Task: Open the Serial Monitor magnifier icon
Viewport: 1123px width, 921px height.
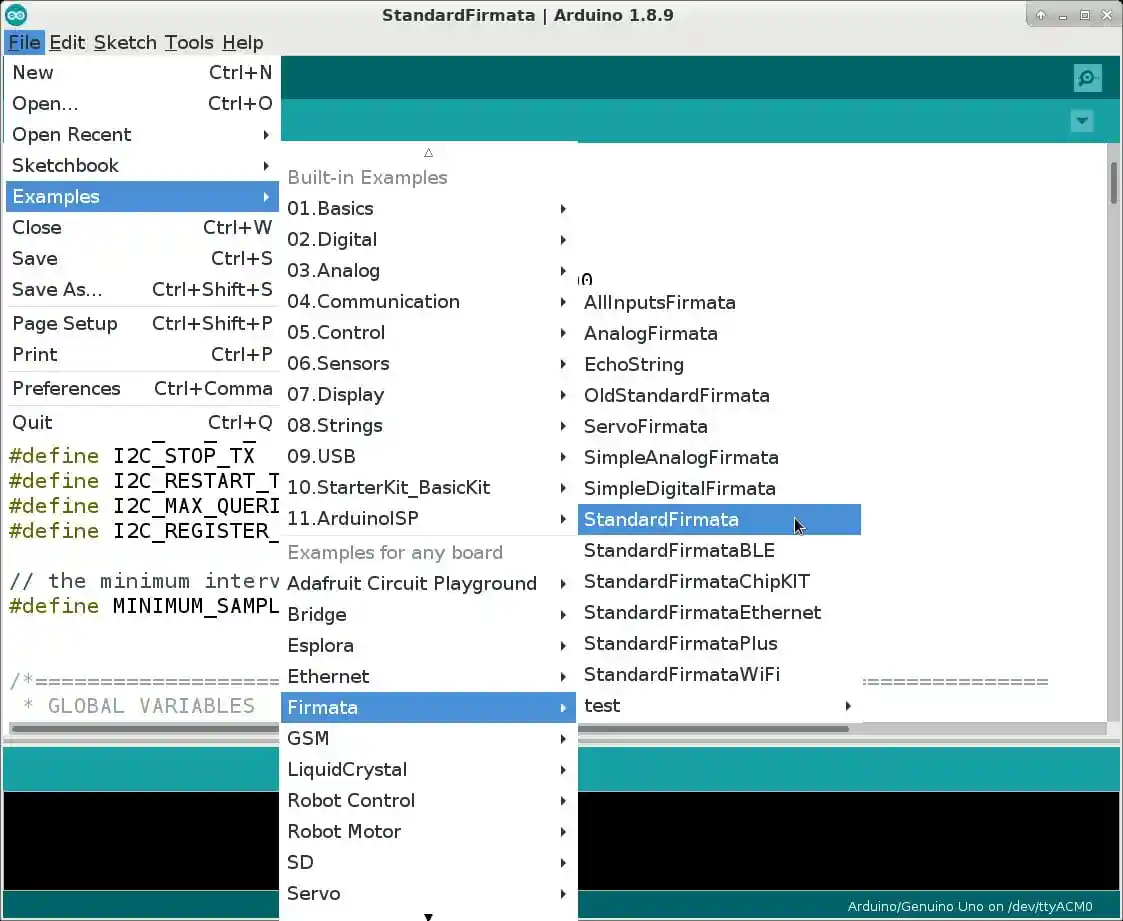Action: click(1087, 77)
